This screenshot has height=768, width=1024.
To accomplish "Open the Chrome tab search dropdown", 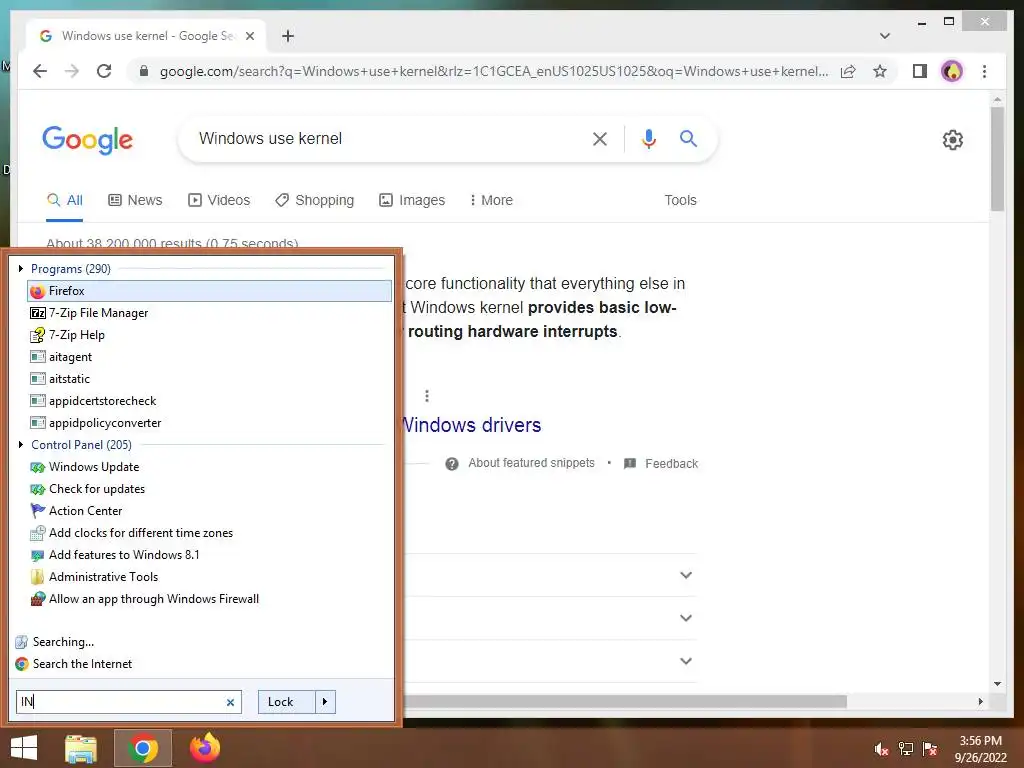I will (x=885, y=36).
